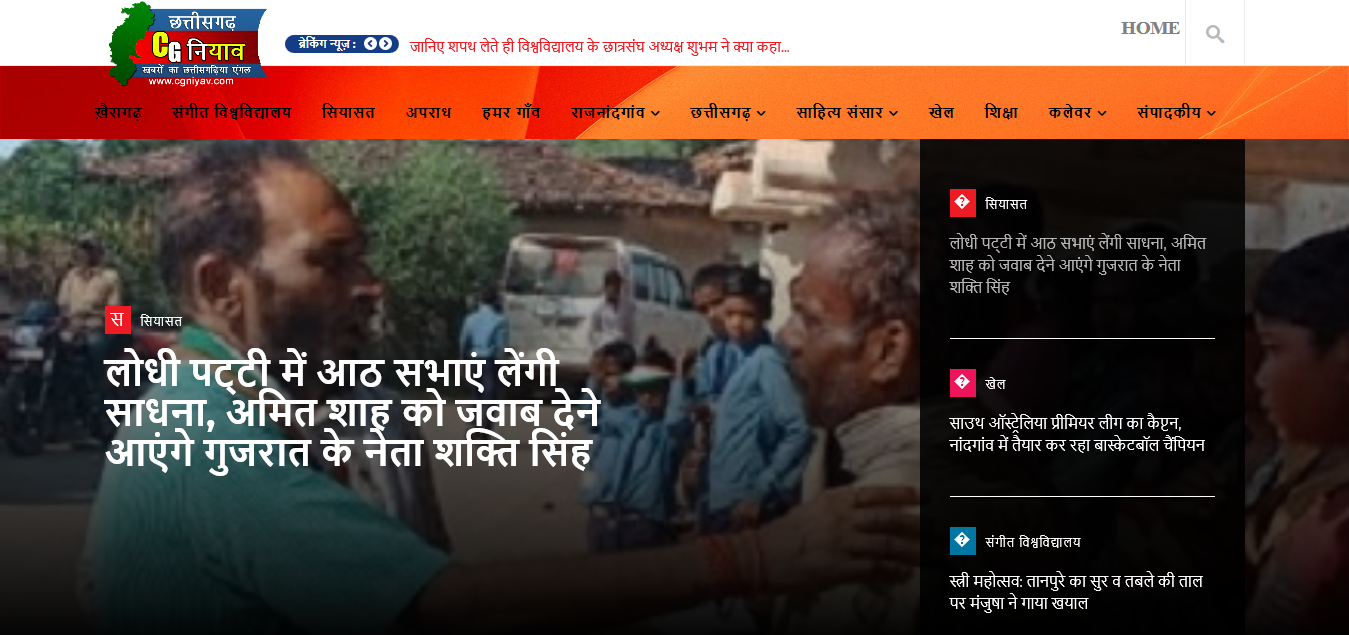Expand the संपादकीय dropdown menu
This screenshot has width=1349, height=635.
(1176, 112)
